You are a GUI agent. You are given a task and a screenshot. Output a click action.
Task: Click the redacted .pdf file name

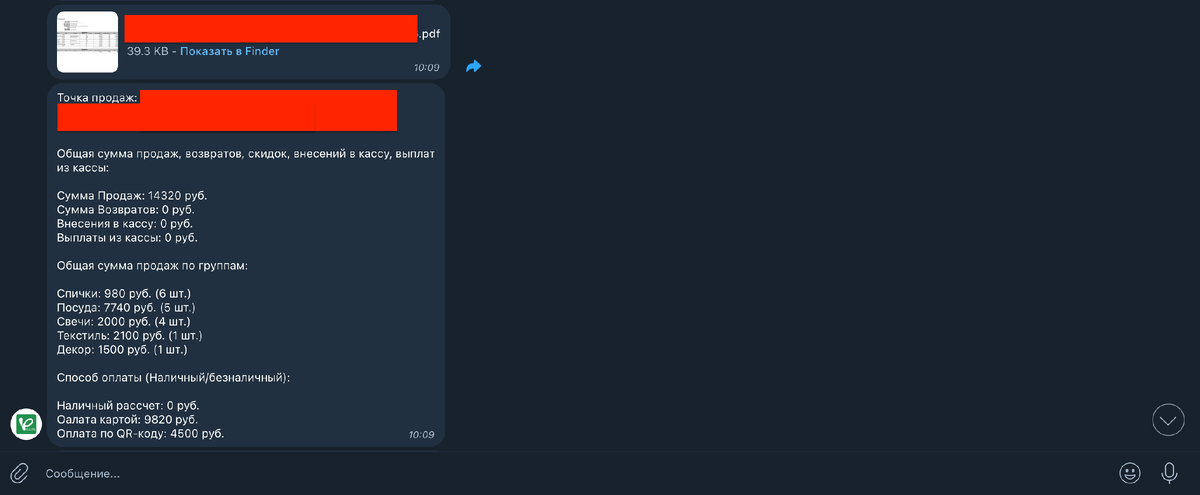click(282, 29)
